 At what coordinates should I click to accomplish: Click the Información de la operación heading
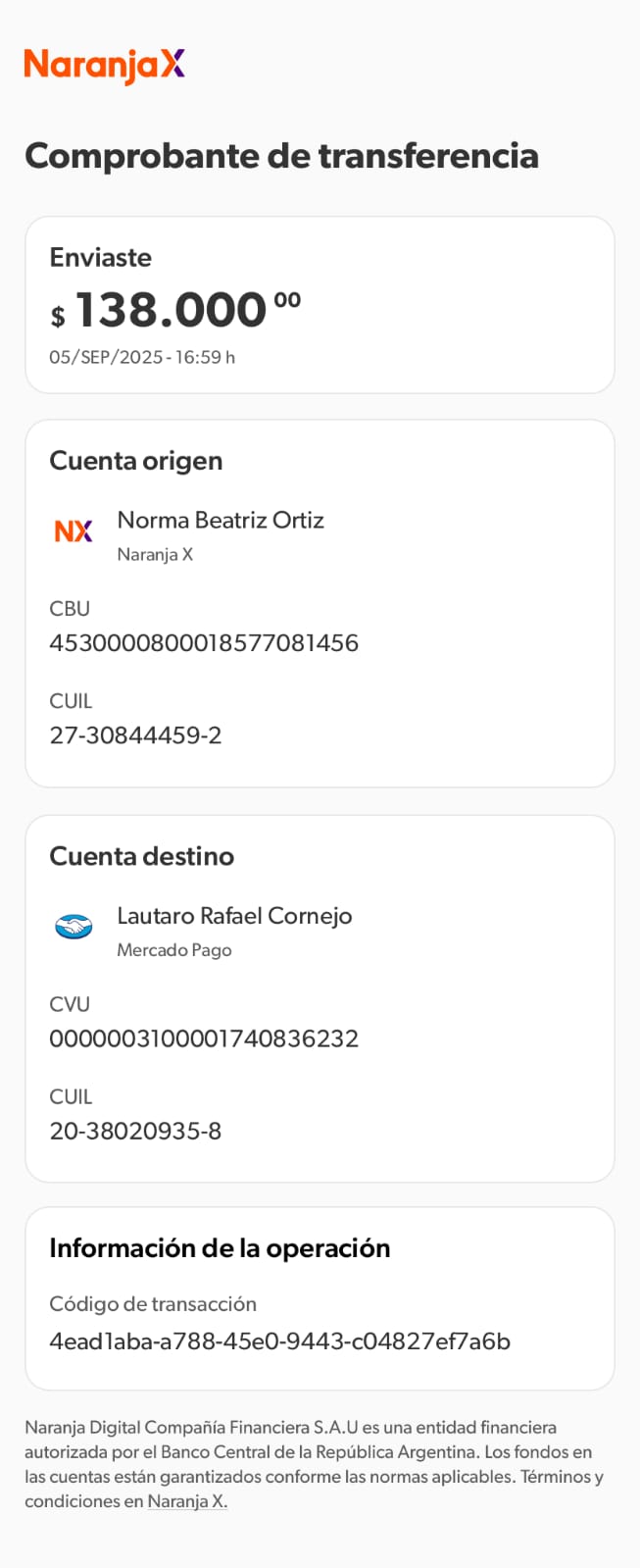click(x=220, y=1247)
